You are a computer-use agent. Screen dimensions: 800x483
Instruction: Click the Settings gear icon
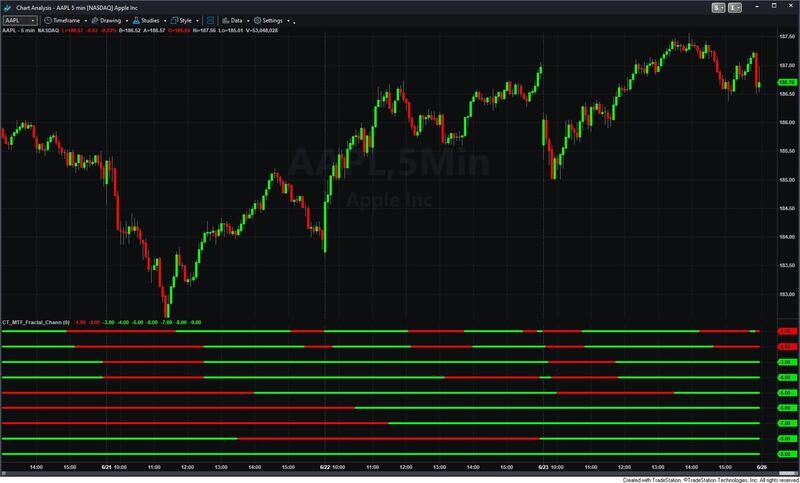pyautogui.click(x=258, y=20)
